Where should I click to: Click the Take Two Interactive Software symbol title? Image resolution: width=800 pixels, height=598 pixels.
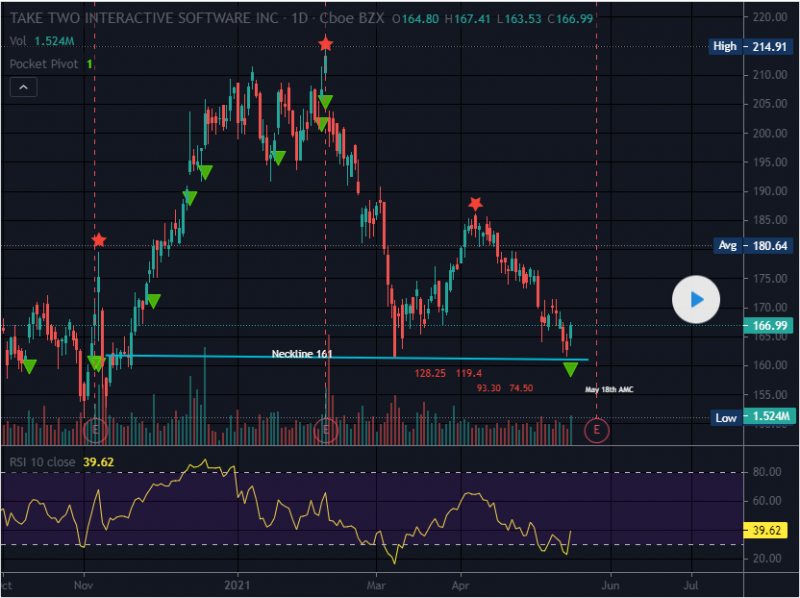click(144, 18)
